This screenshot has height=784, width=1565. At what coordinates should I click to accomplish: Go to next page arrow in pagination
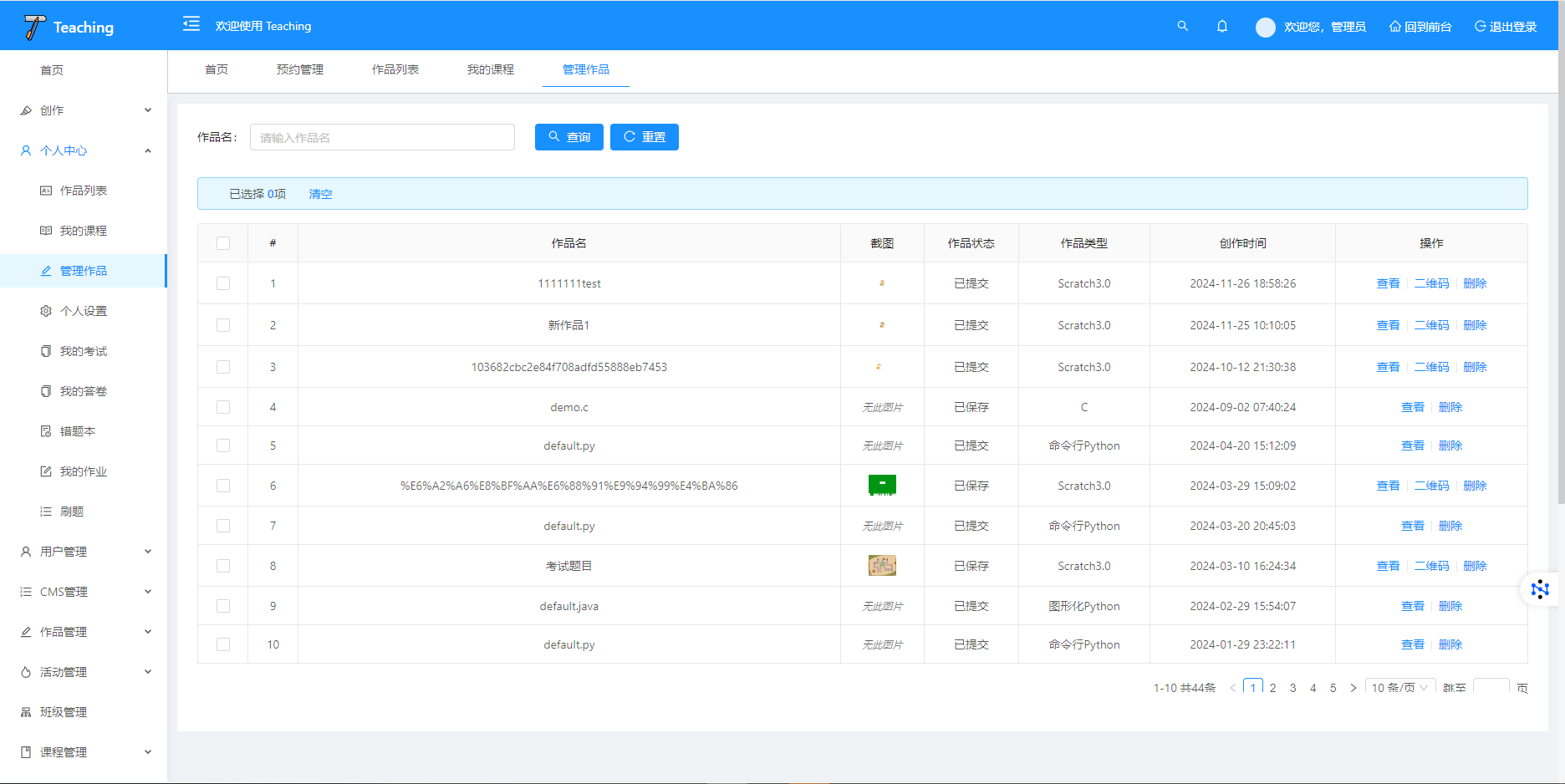click(x=1353, y=688)
